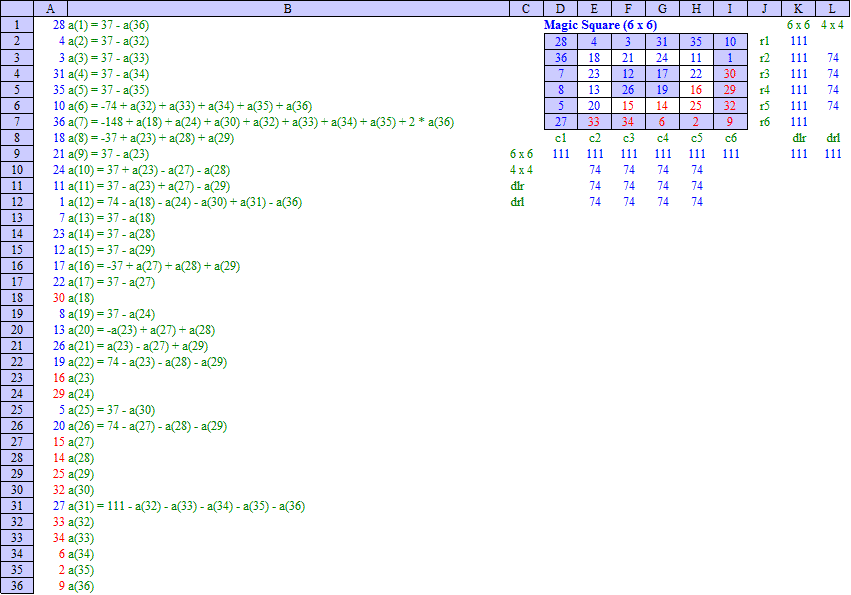
Task: Click magic square cell with 27
Action: [x=561, y=122]
